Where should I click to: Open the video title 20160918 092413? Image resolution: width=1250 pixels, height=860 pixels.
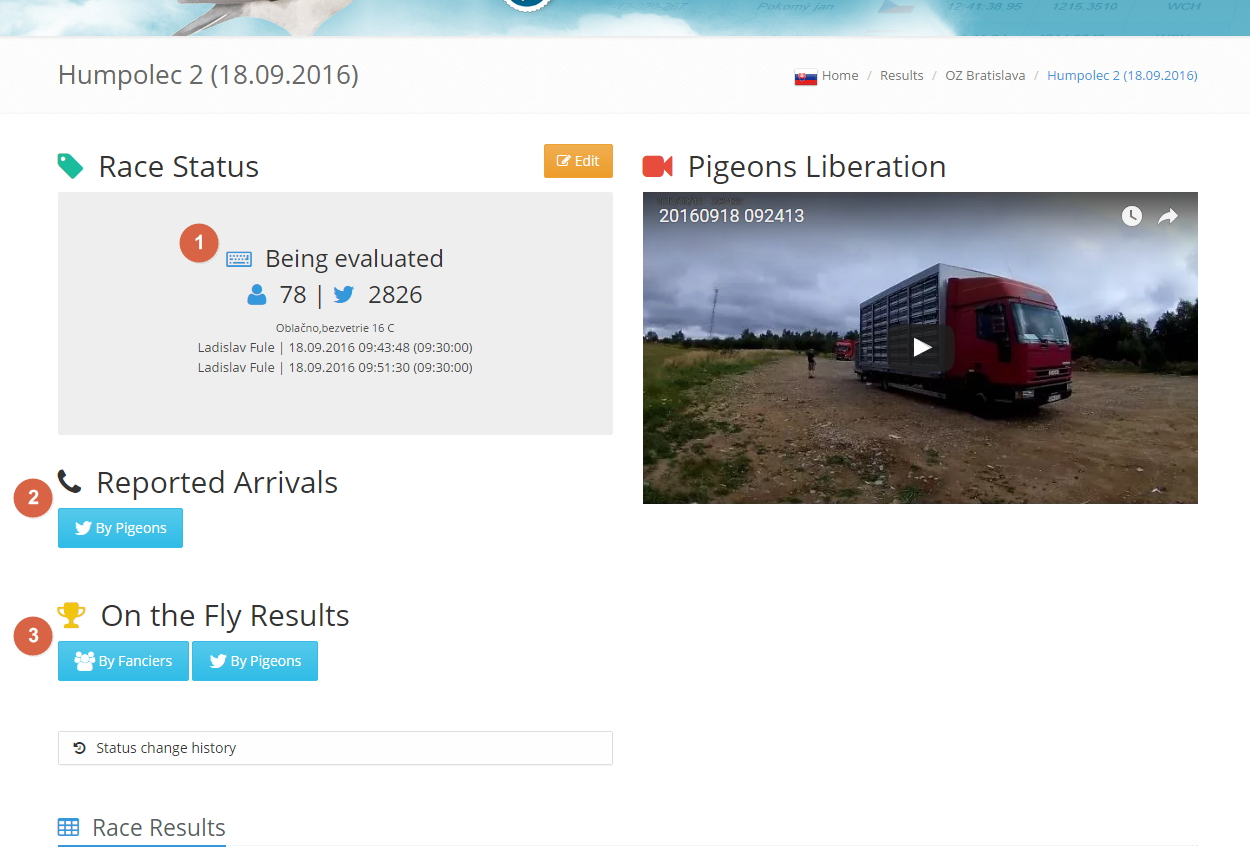[x=731, y=216]
